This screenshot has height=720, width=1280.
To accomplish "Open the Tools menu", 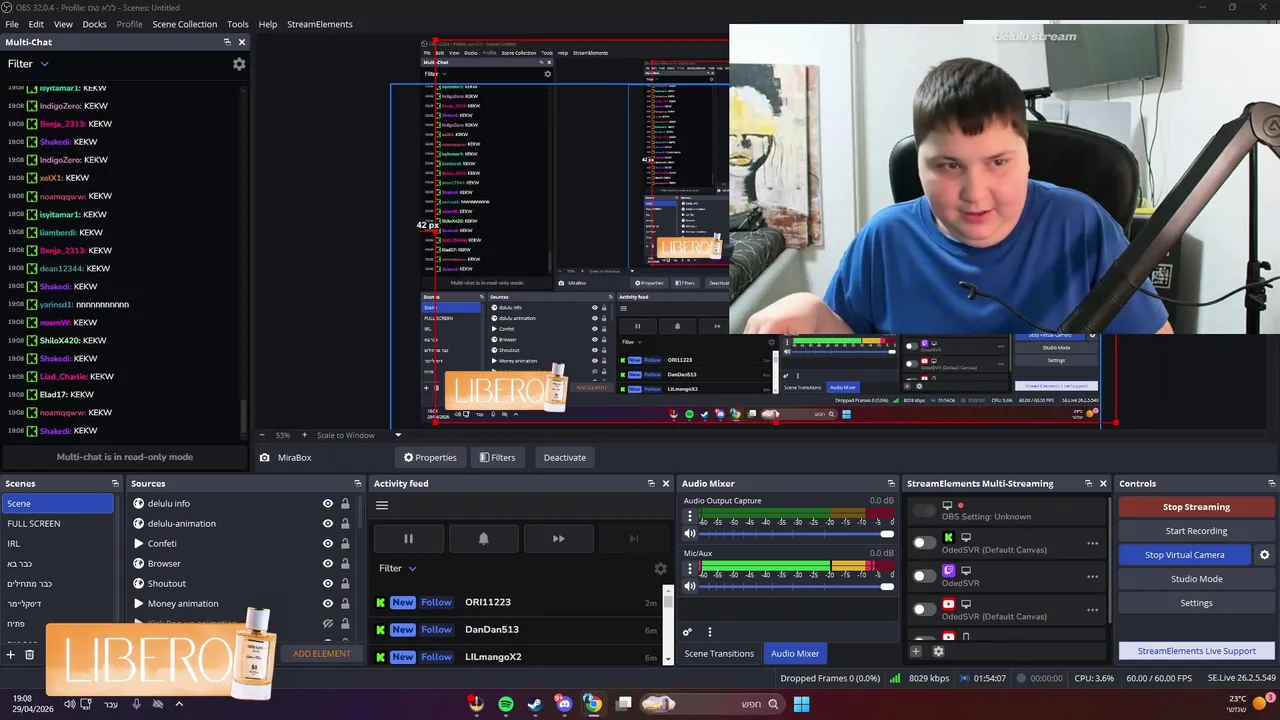I will (238, 24).
